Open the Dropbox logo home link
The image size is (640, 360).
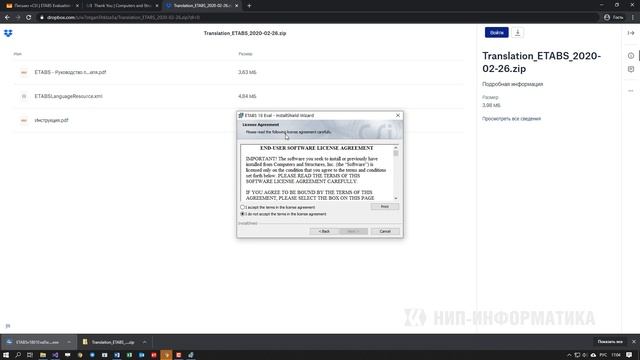(8, 33)
